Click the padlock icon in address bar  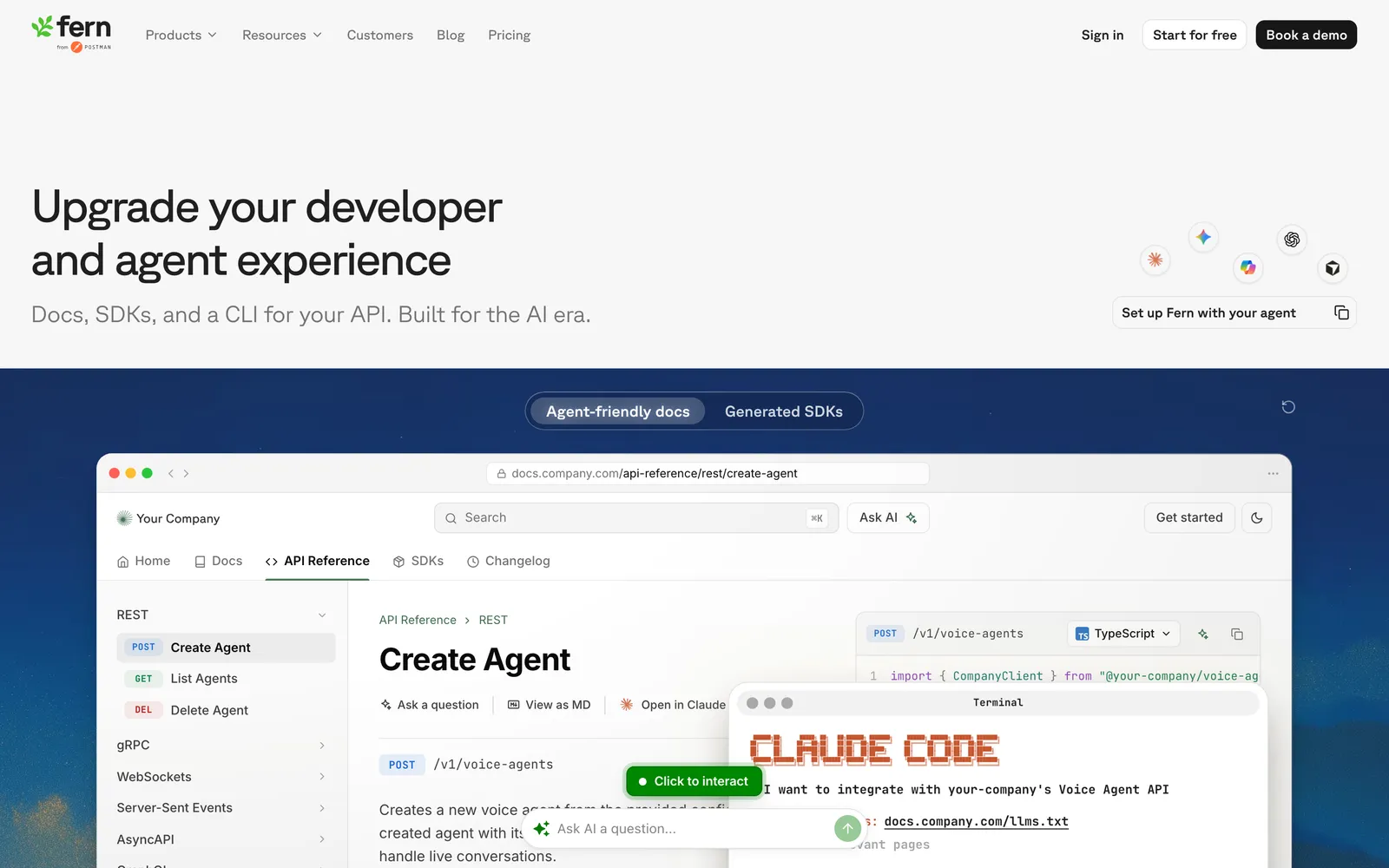(502, 474)
